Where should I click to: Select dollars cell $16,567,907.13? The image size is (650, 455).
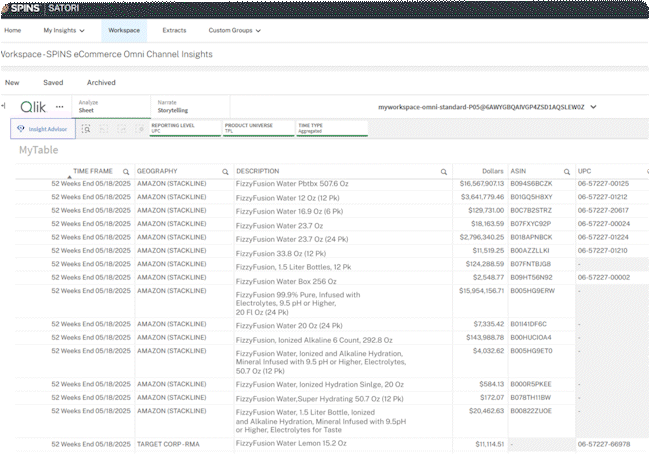(482, 184)
